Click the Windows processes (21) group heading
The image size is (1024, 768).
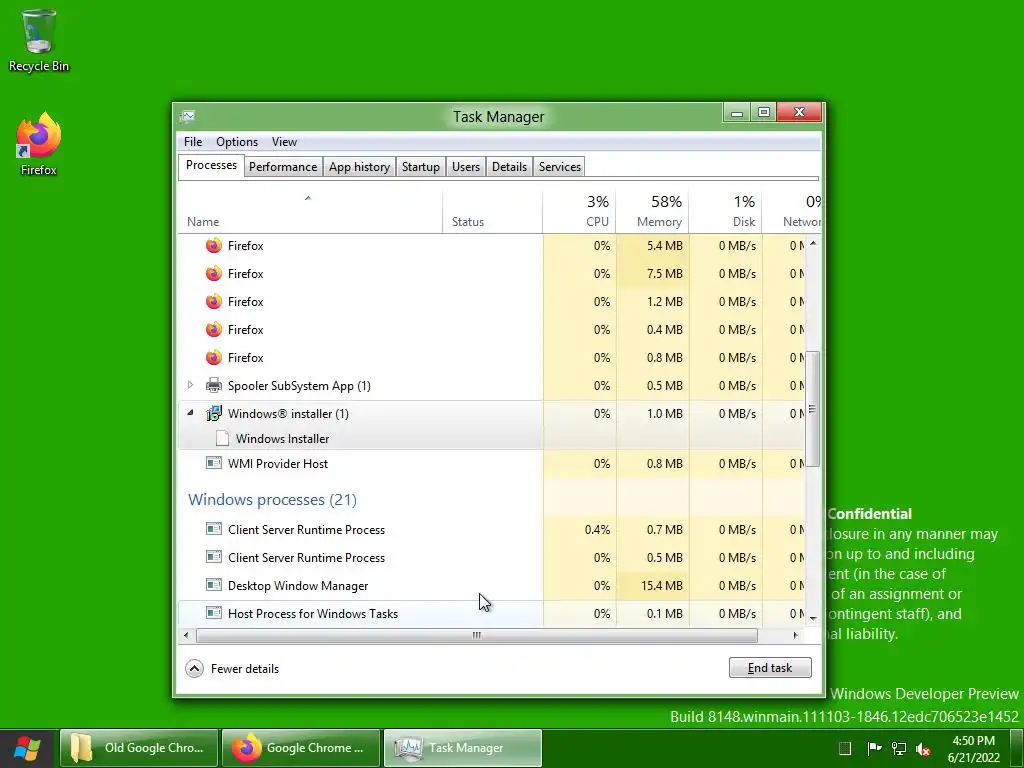[x=272, y=500]
